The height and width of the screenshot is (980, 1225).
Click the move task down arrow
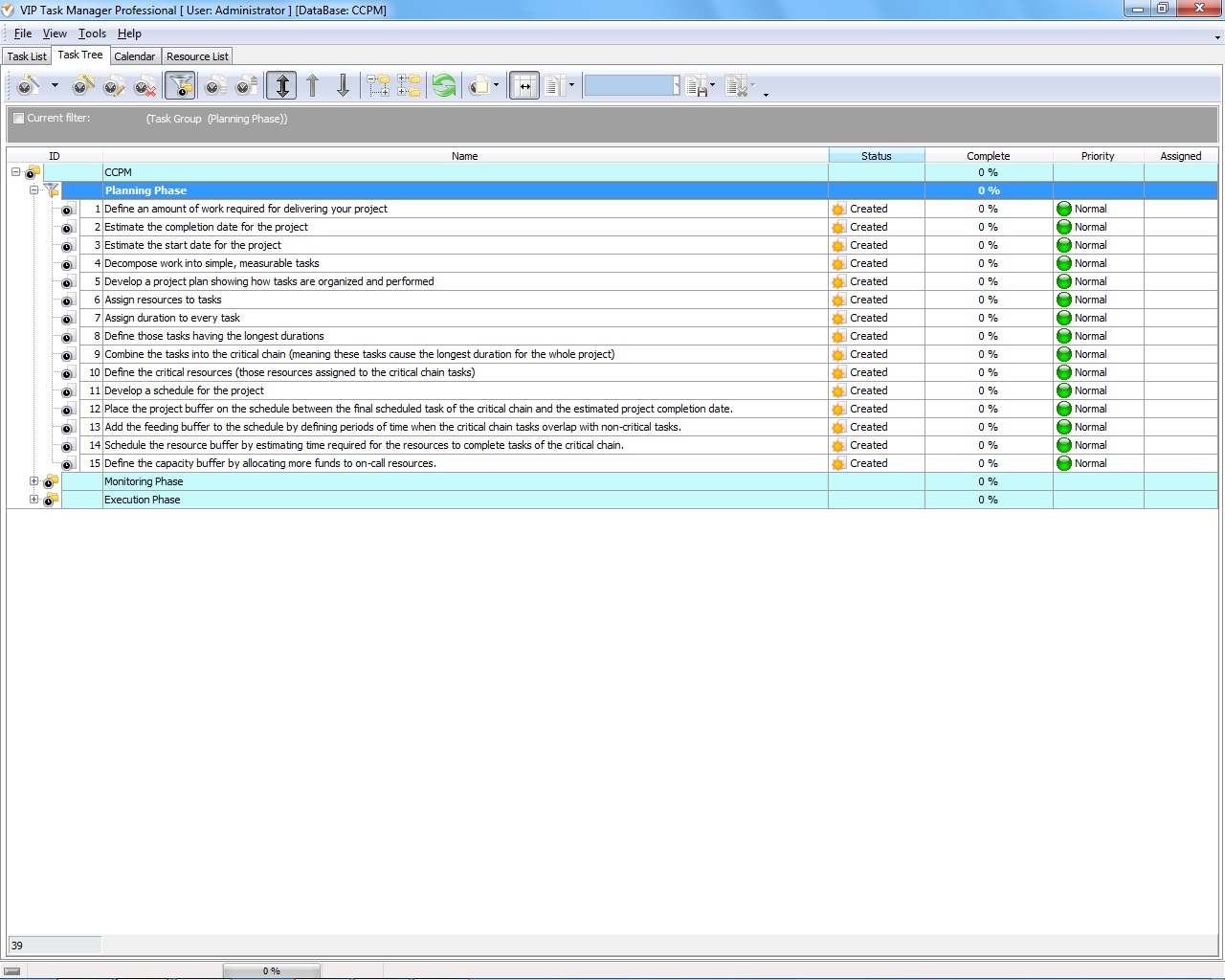pos(343,87)
